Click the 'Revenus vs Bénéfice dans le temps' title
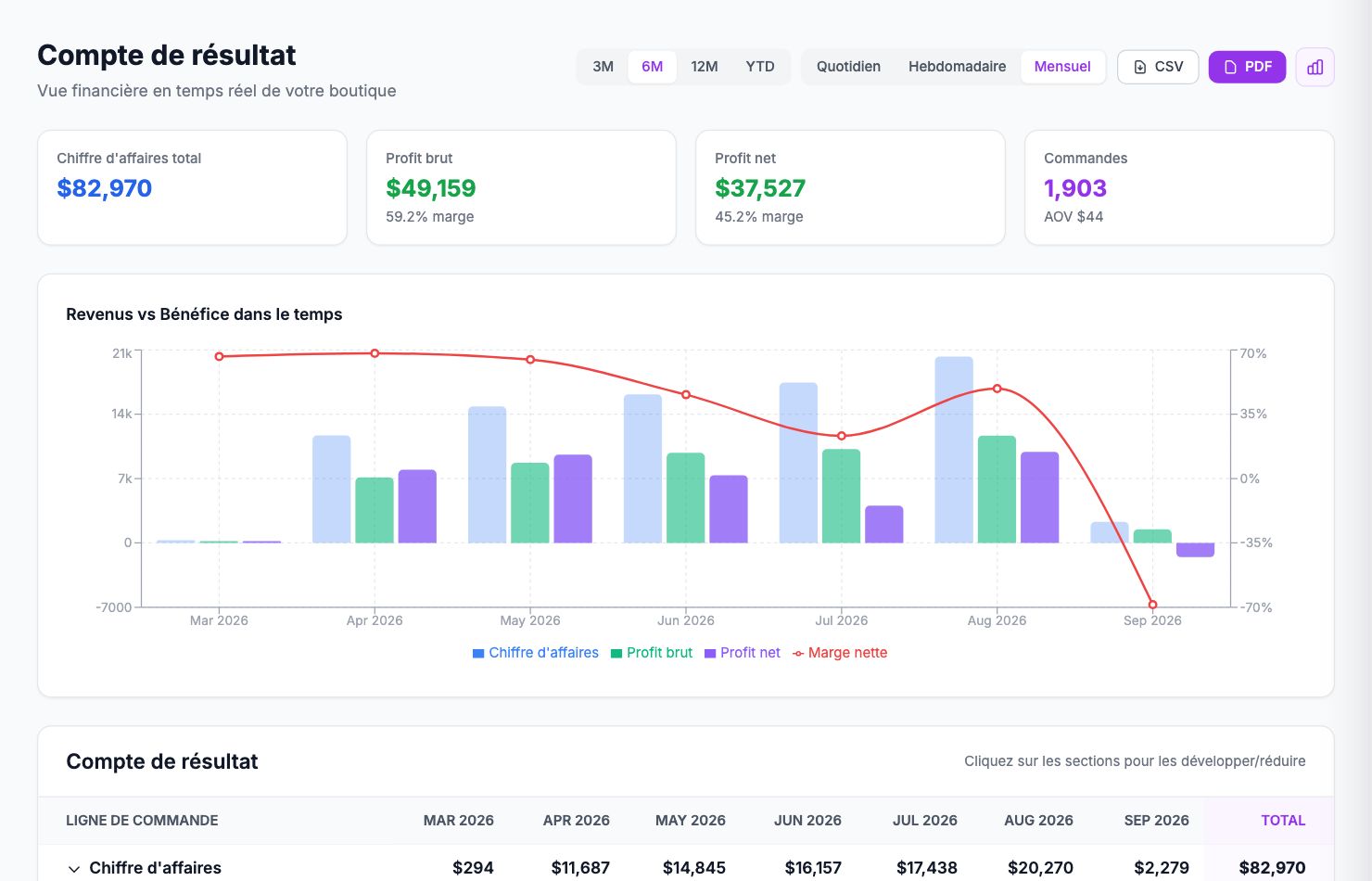The height and width of the screenshot is (881, 1372). pos(204,314)
